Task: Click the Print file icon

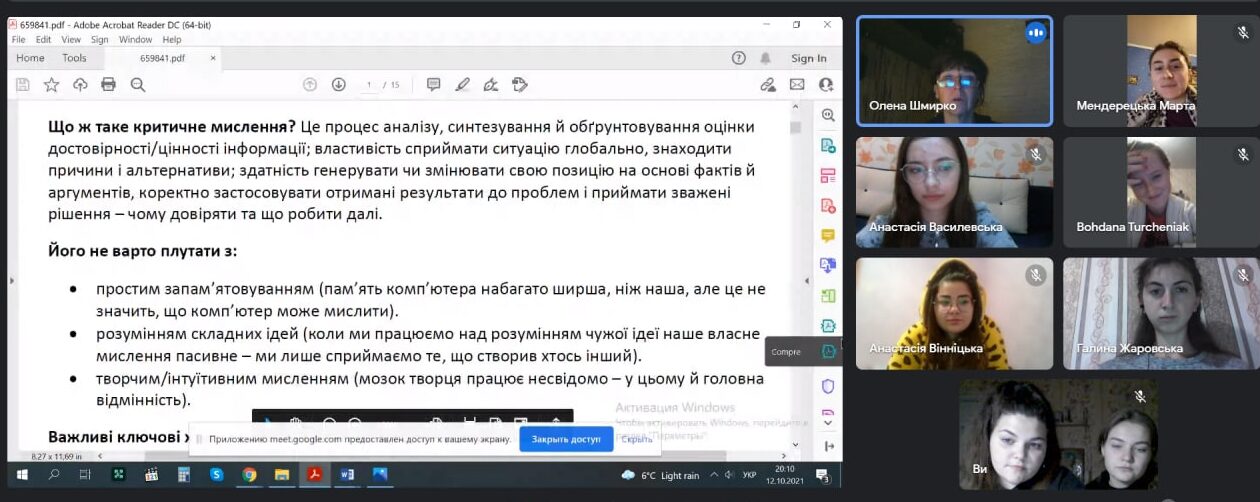Action: pyautogui.click(x=108, y=85)
